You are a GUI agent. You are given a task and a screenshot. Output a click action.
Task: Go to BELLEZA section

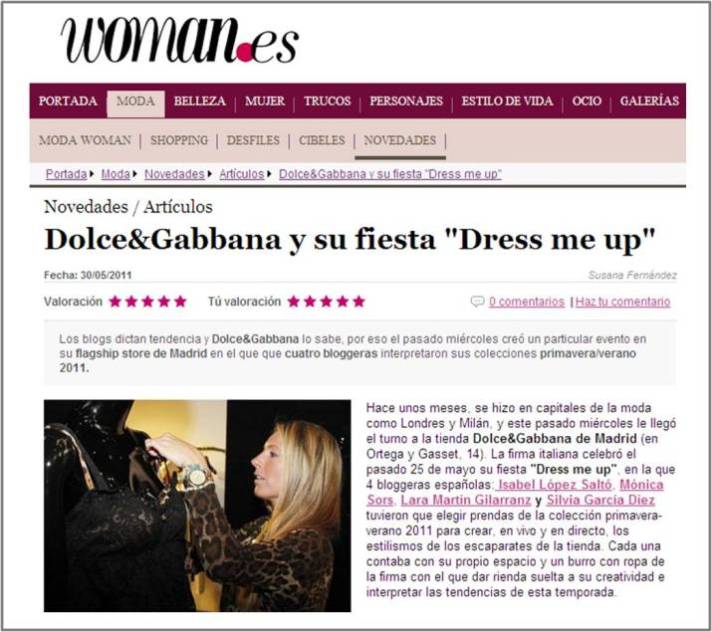point(199,101)
